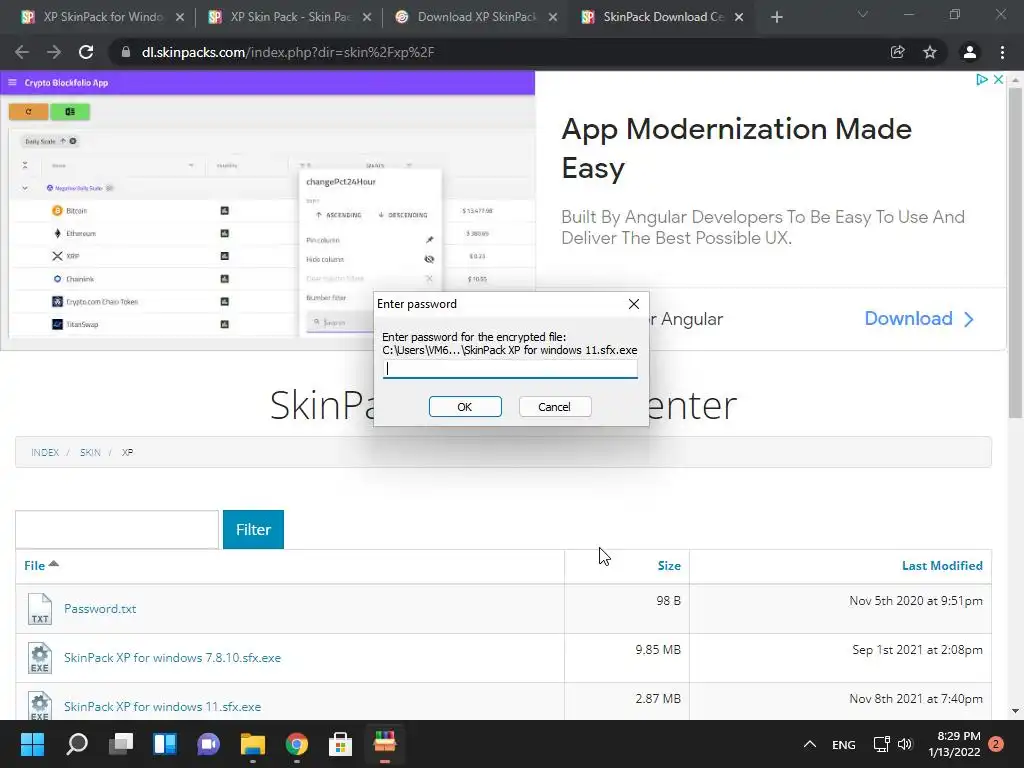Click the blue Filter button

(253, 530)
